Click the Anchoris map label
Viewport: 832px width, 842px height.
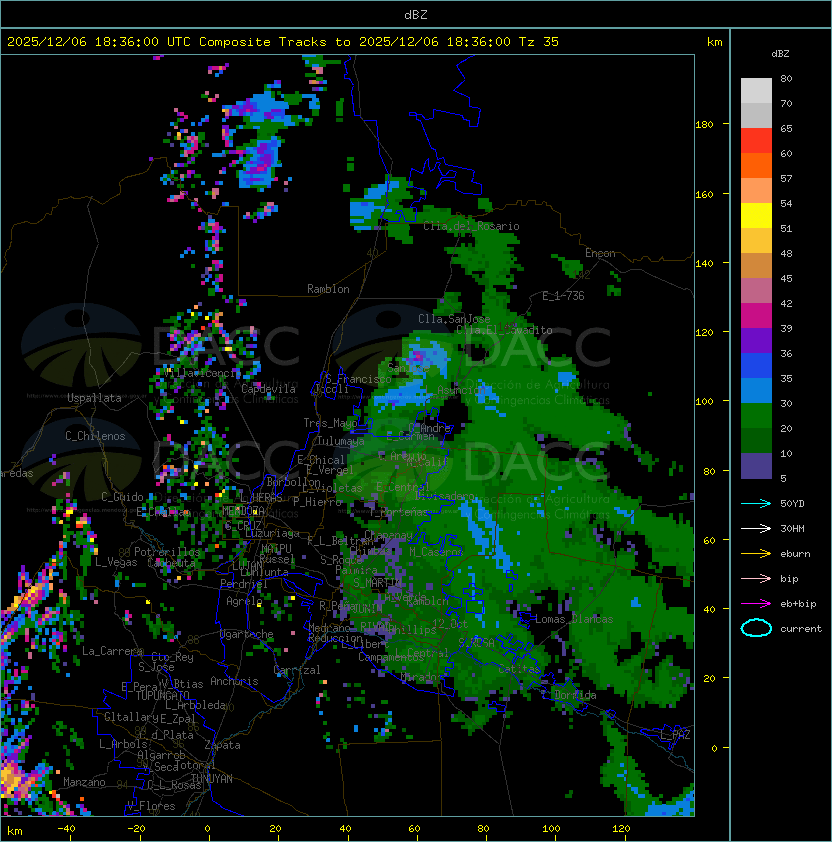[x=234, y=681]
